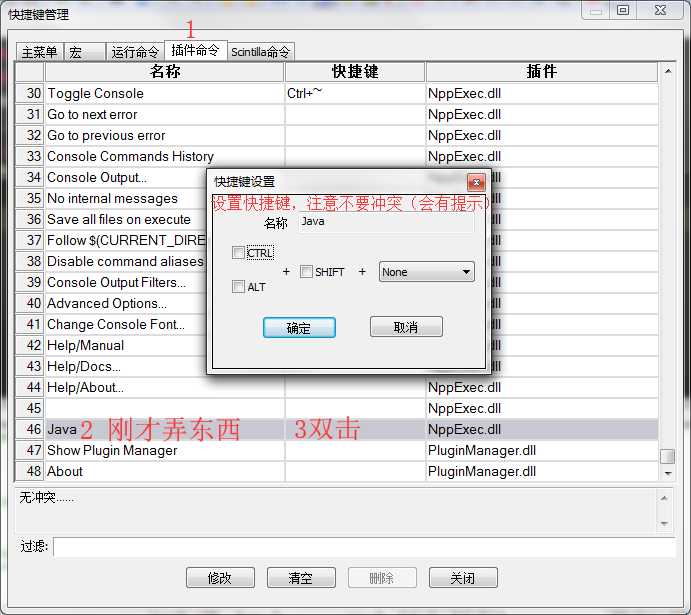The image size is (691, 615).
Task: Select the Console Commands History row
Action: pyautogui.click(x=337, y=156)
